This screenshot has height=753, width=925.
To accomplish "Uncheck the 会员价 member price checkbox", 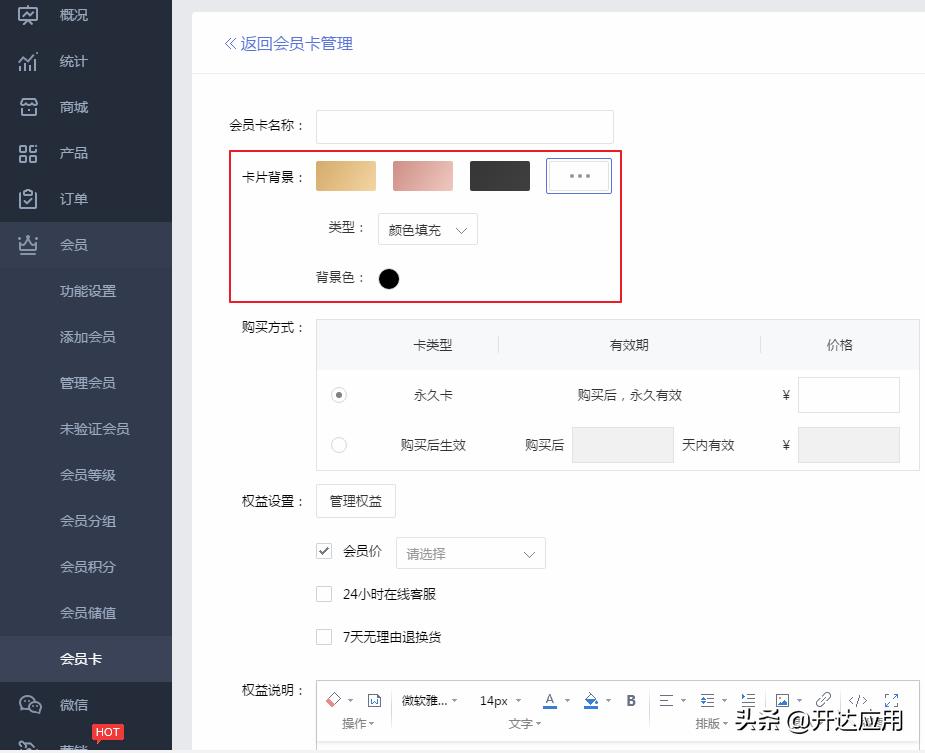I will point(324,550).
